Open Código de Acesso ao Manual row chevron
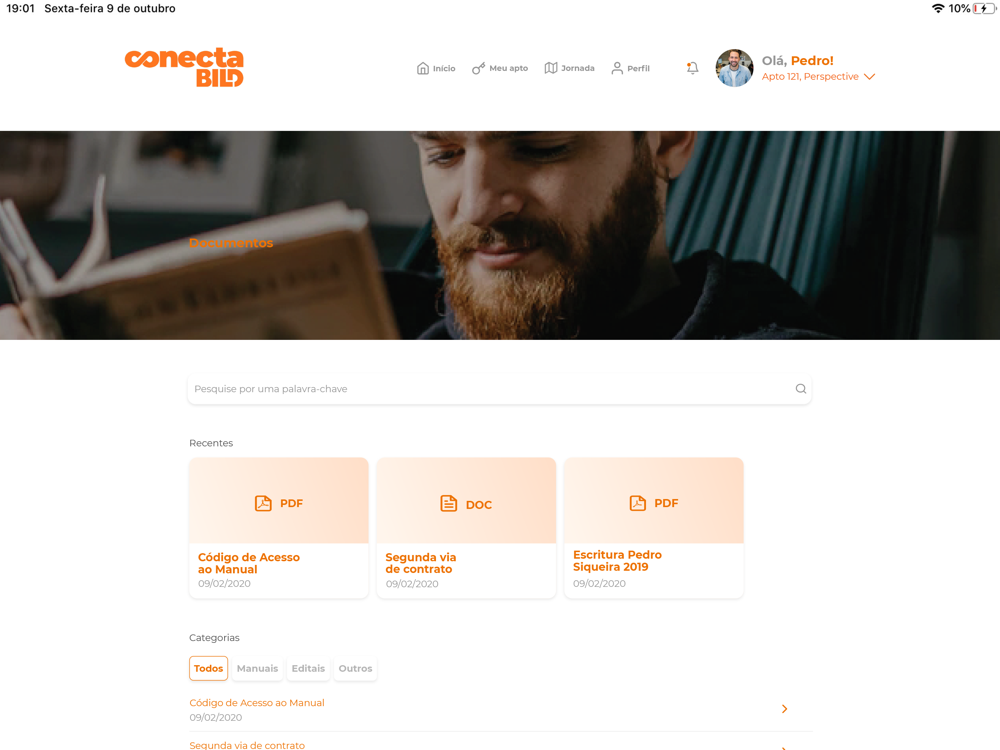 784,709
